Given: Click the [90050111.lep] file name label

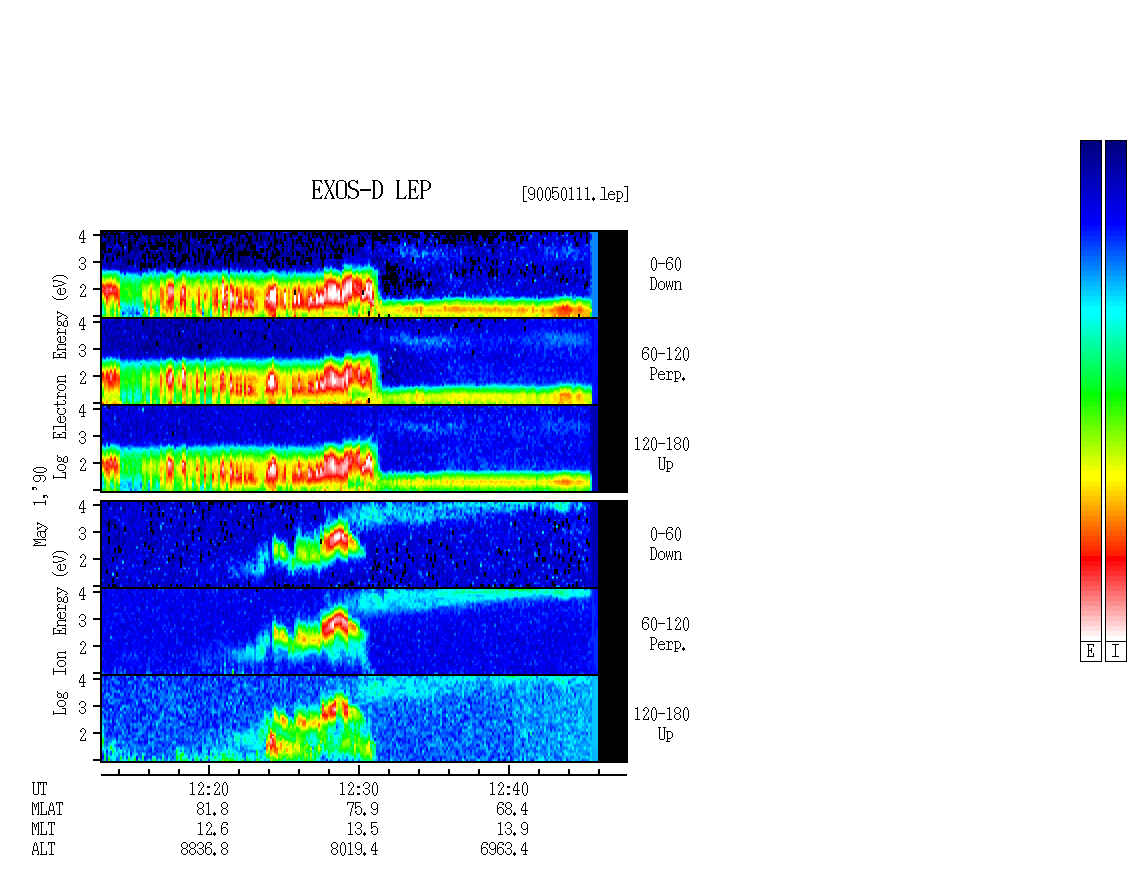Looking at the screenshot, I should point(575,194).
